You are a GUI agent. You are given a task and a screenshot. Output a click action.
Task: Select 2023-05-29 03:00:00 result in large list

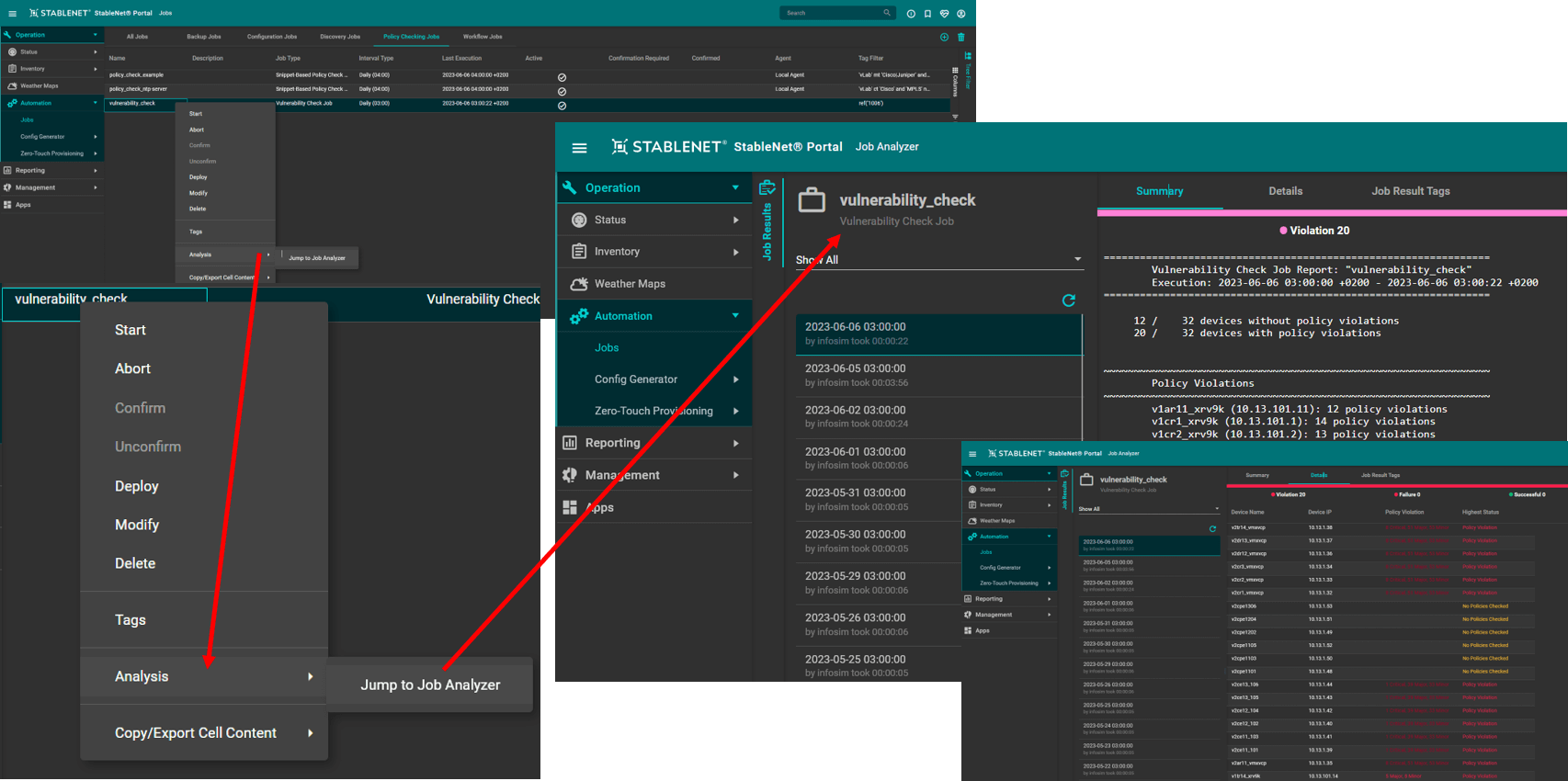coord(938,583)
